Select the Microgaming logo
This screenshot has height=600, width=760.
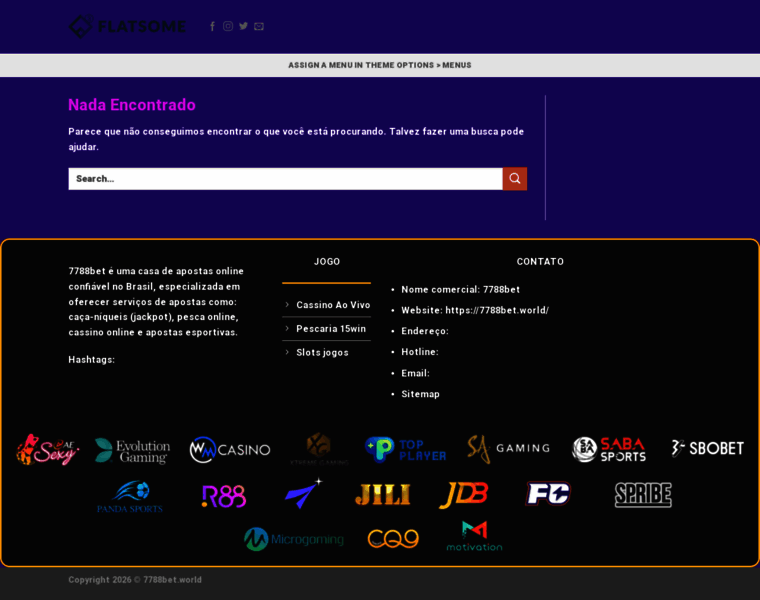(294, 539)
